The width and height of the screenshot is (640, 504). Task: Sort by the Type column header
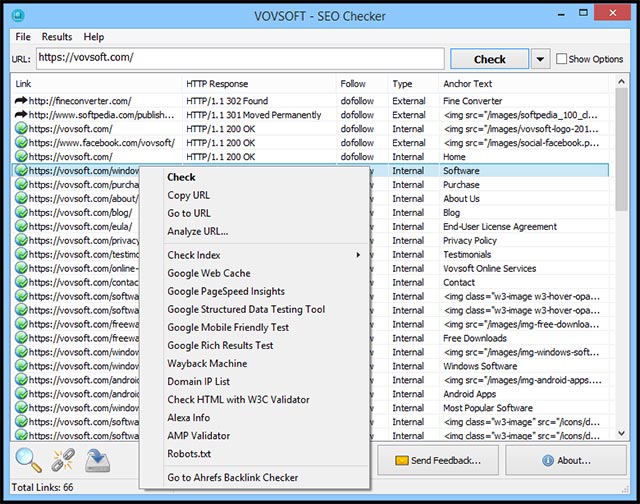413,84
